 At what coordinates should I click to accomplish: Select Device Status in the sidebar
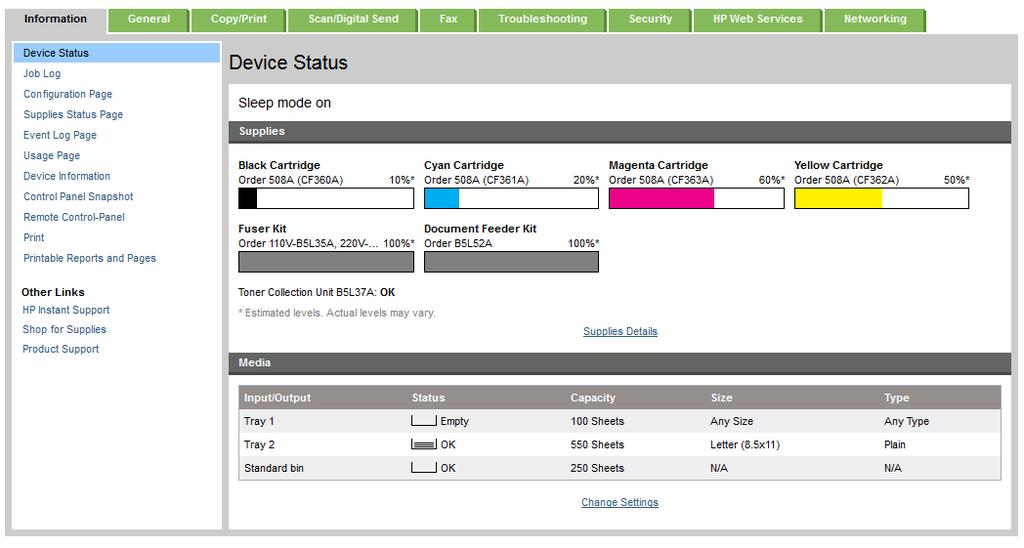[116, 53]
